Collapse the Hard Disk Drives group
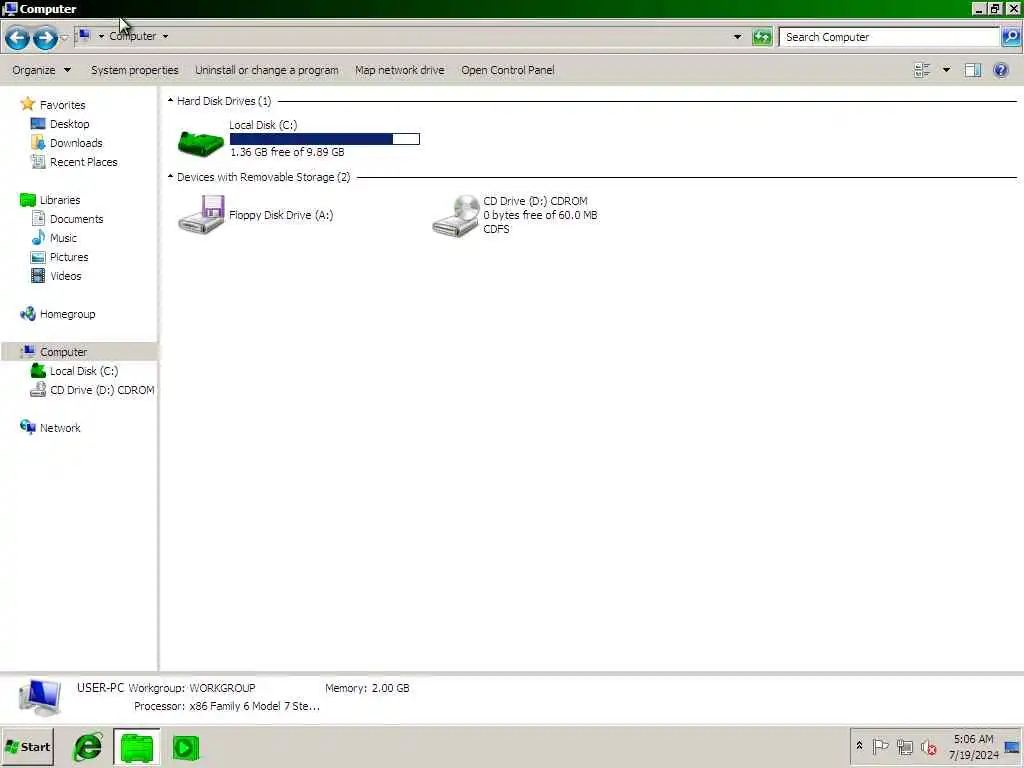 pos(170,101)
